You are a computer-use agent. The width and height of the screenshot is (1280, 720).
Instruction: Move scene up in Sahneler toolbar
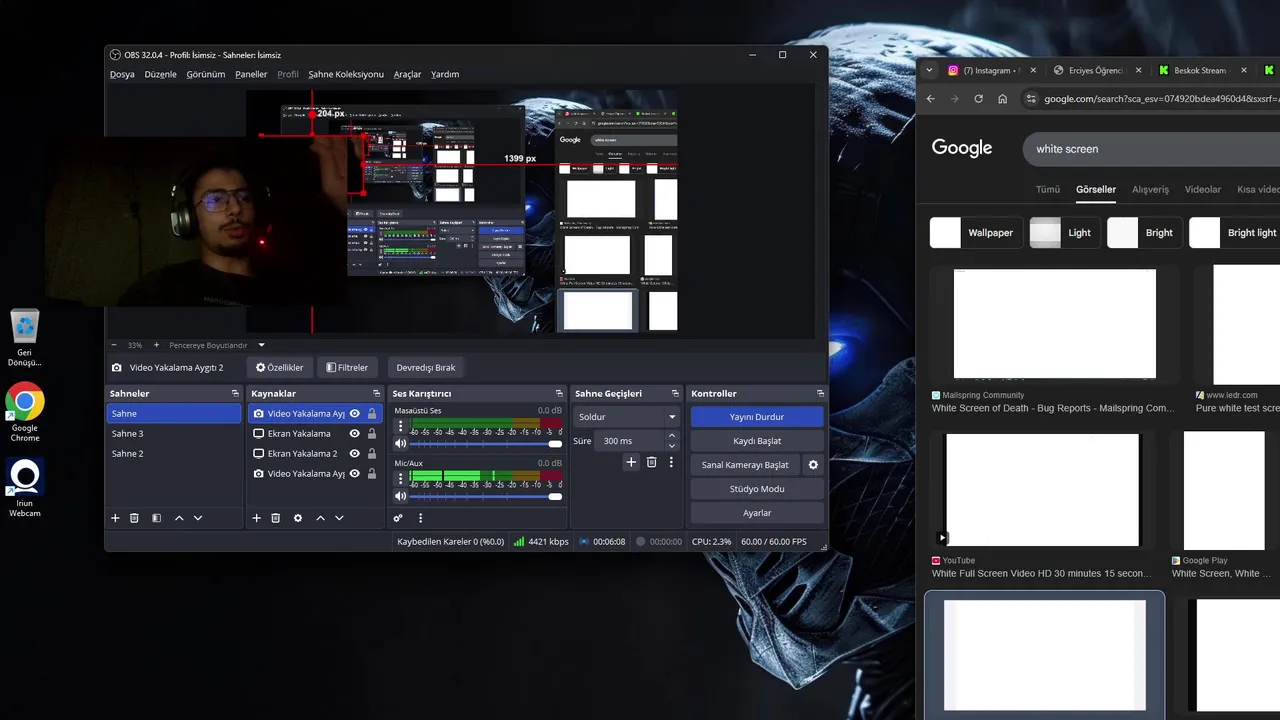179,518
